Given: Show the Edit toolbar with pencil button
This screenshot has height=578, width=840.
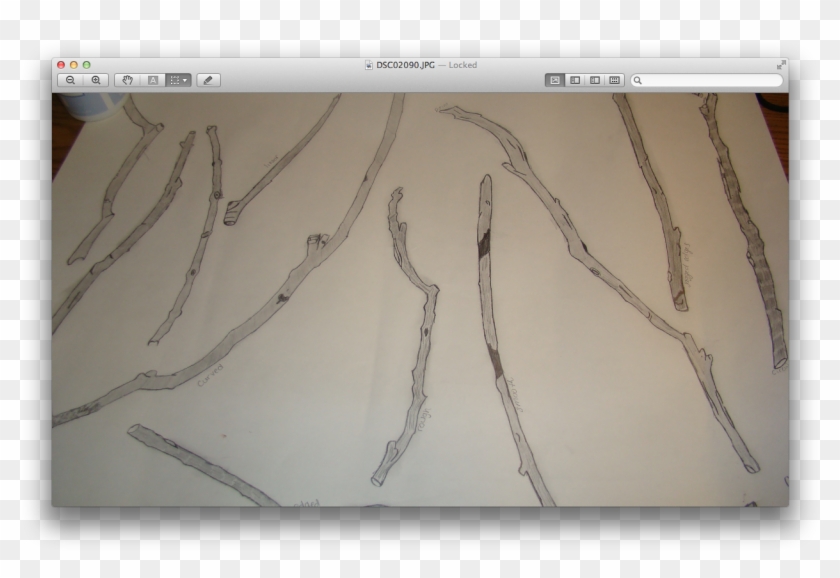Looking at the screenshot, I should [208, 80].
